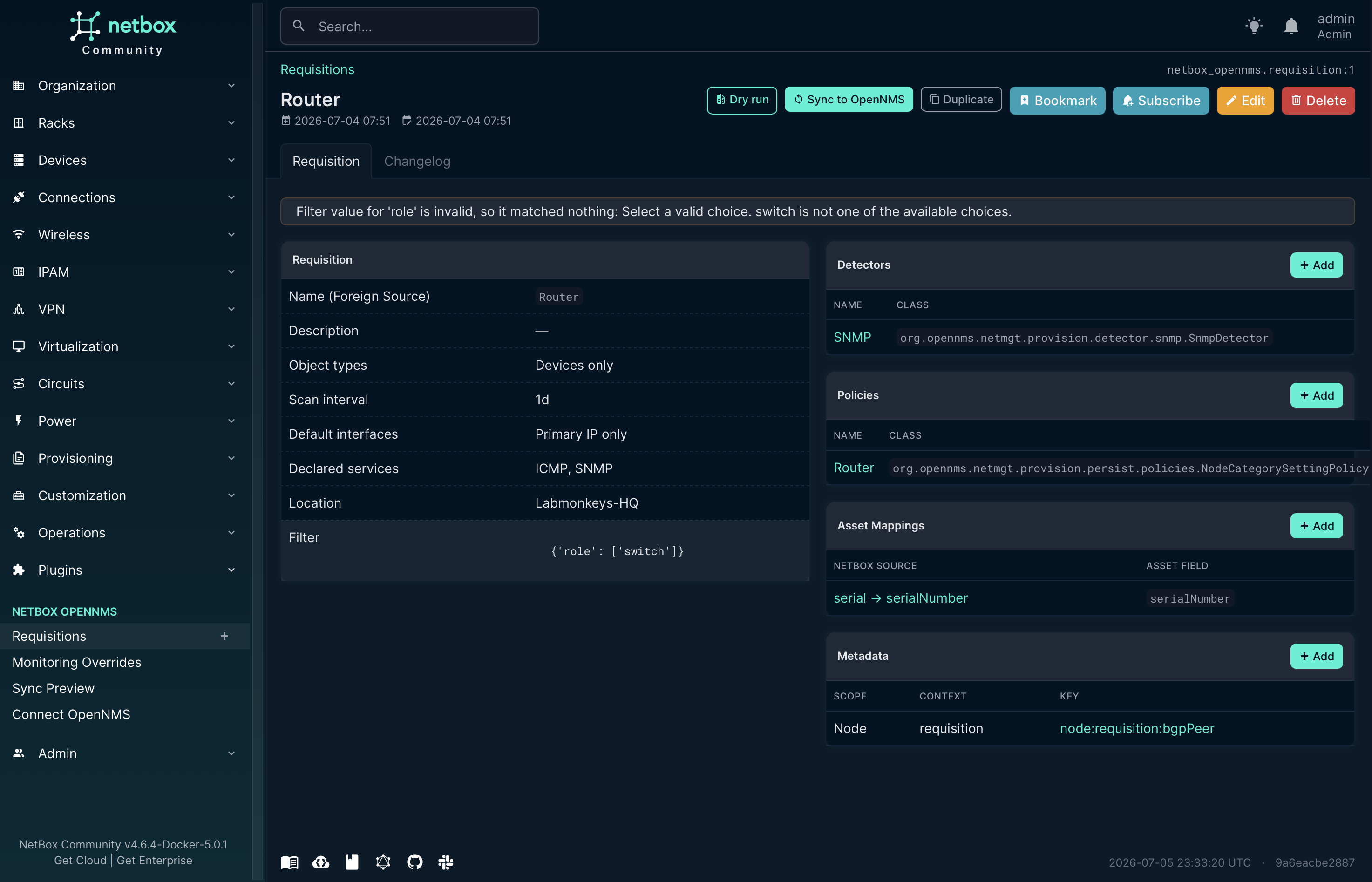1372x882 pixels.
Task: Add a new metadata entry
Action: [1316, 656]
